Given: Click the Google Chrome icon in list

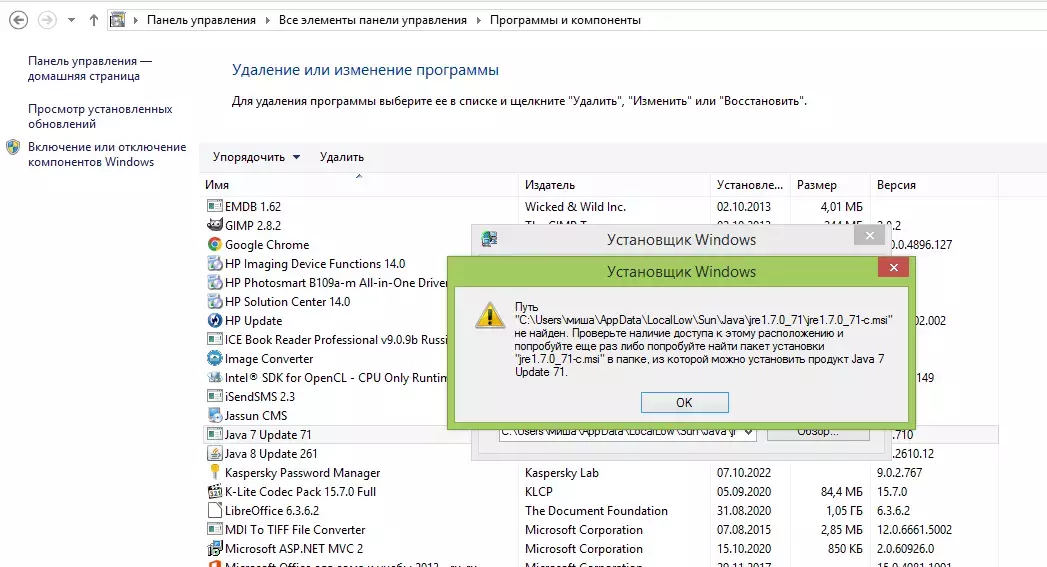Looking at the screenshot, I should pos(214,244).
